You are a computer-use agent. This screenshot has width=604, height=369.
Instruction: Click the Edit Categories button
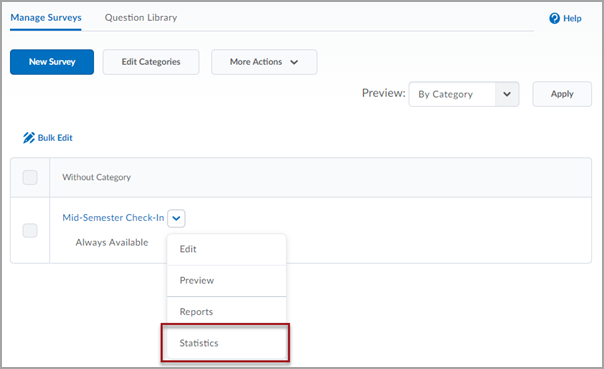(x=151, y=62)
